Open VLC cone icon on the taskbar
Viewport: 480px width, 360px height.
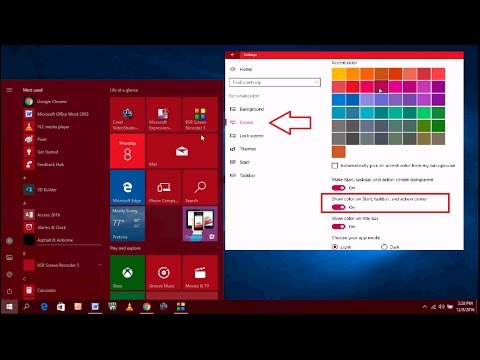click(130, 307)
